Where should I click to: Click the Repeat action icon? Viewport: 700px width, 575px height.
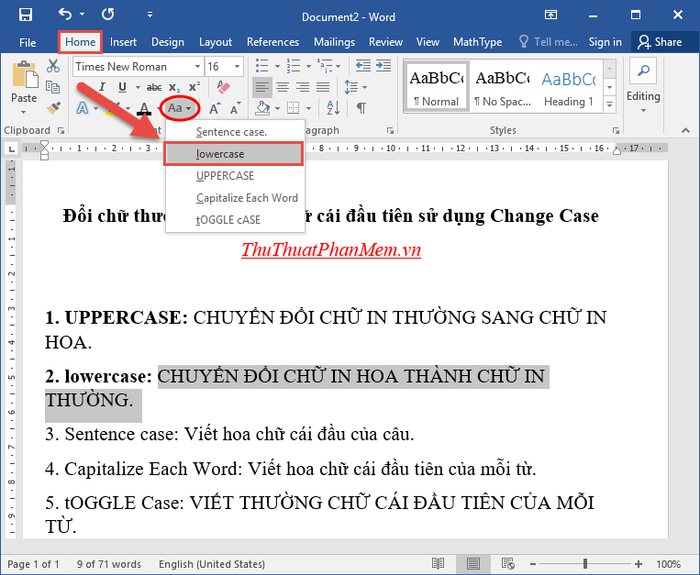(x=108, y=15)
